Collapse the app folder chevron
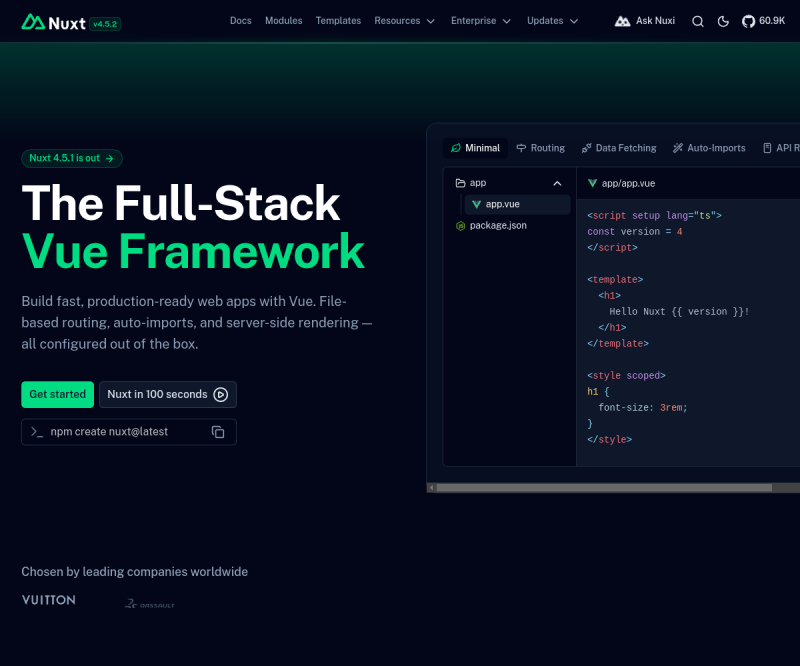The width and height of the screenshot is (800, 666). [x=557, y=183]
